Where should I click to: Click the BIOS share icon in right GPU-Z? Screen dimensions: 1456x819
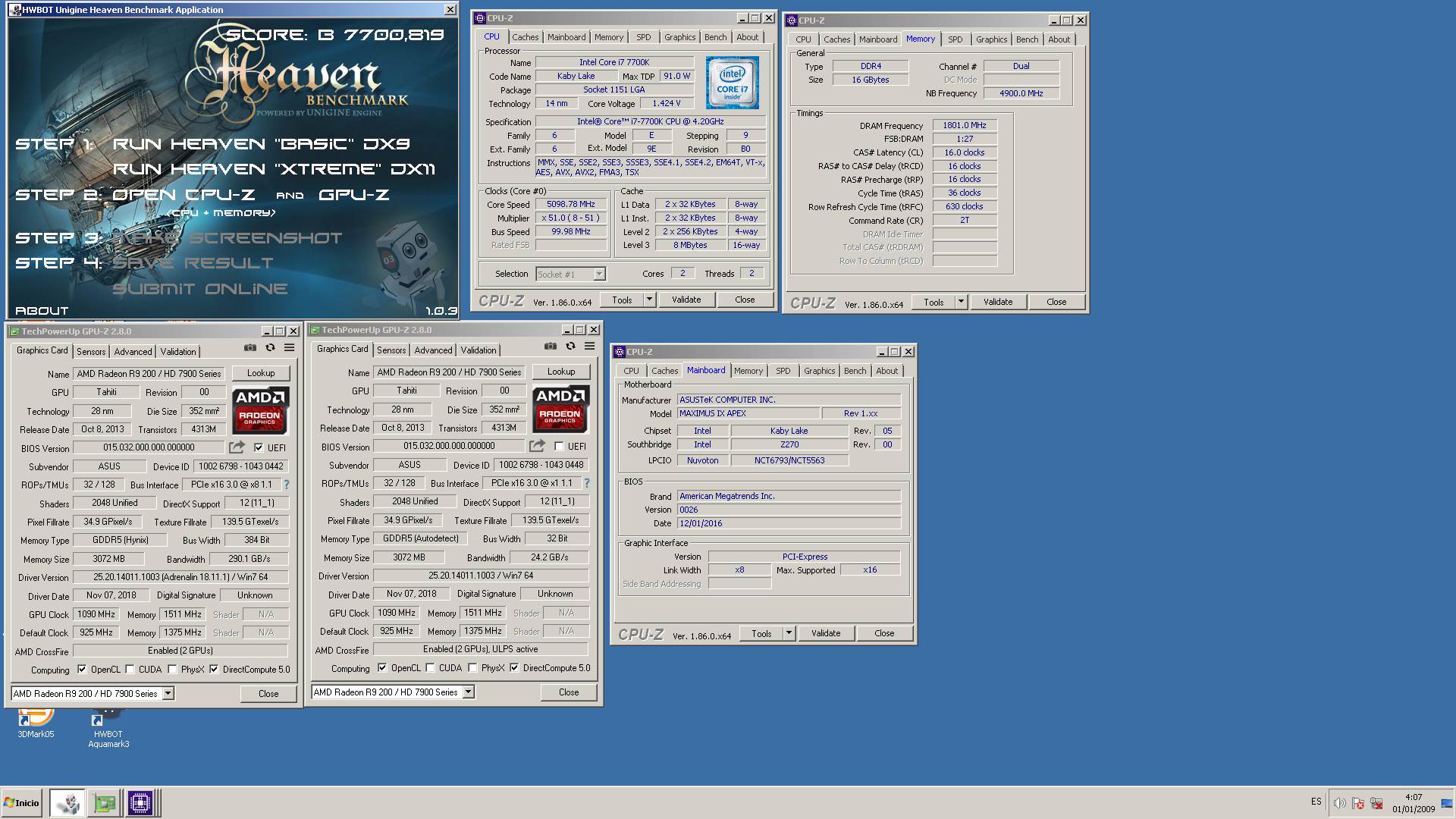[x=538, y=446]
